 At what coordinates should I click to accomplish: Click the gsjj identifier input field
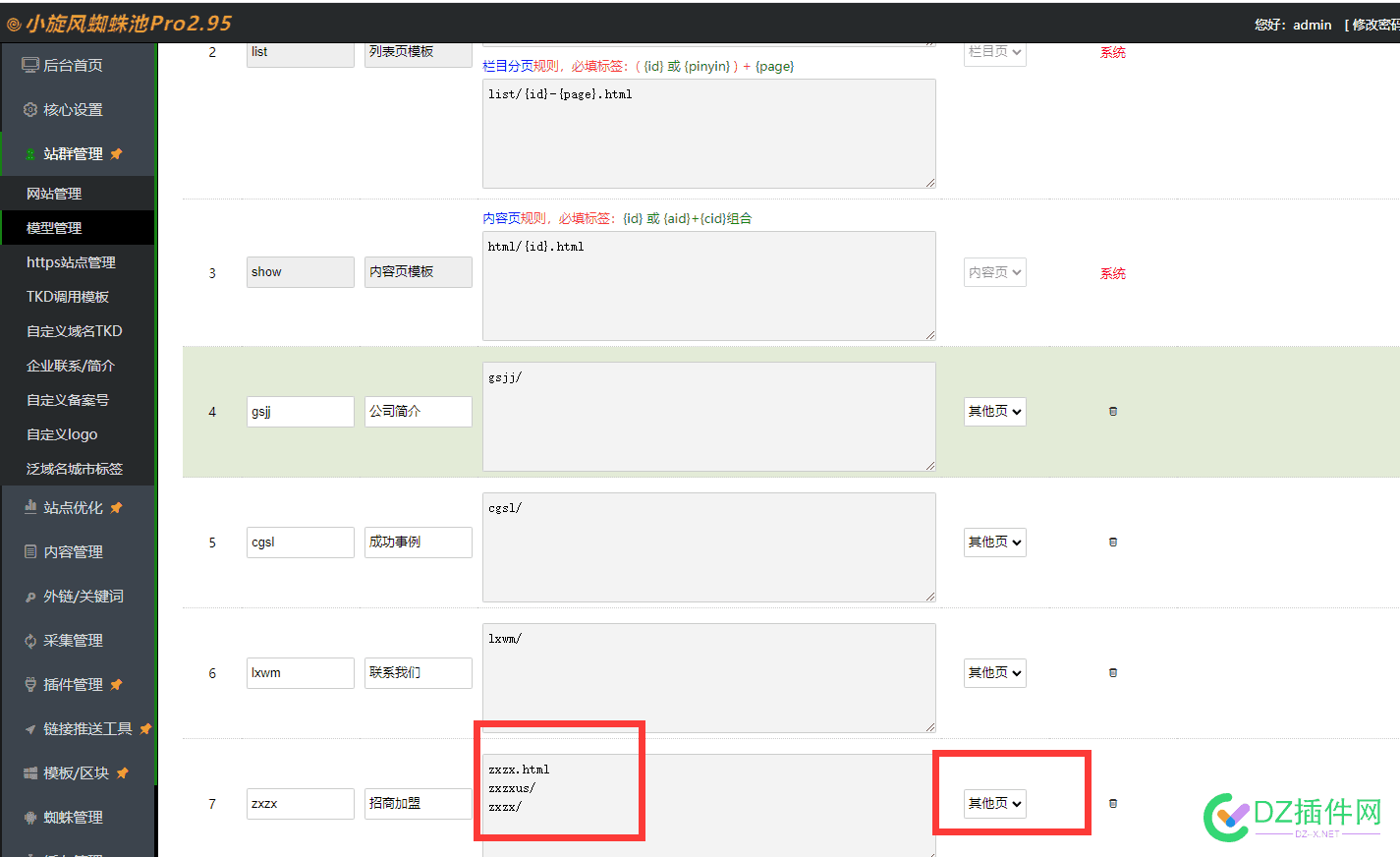pyautogui.click(x=300, y=412)
